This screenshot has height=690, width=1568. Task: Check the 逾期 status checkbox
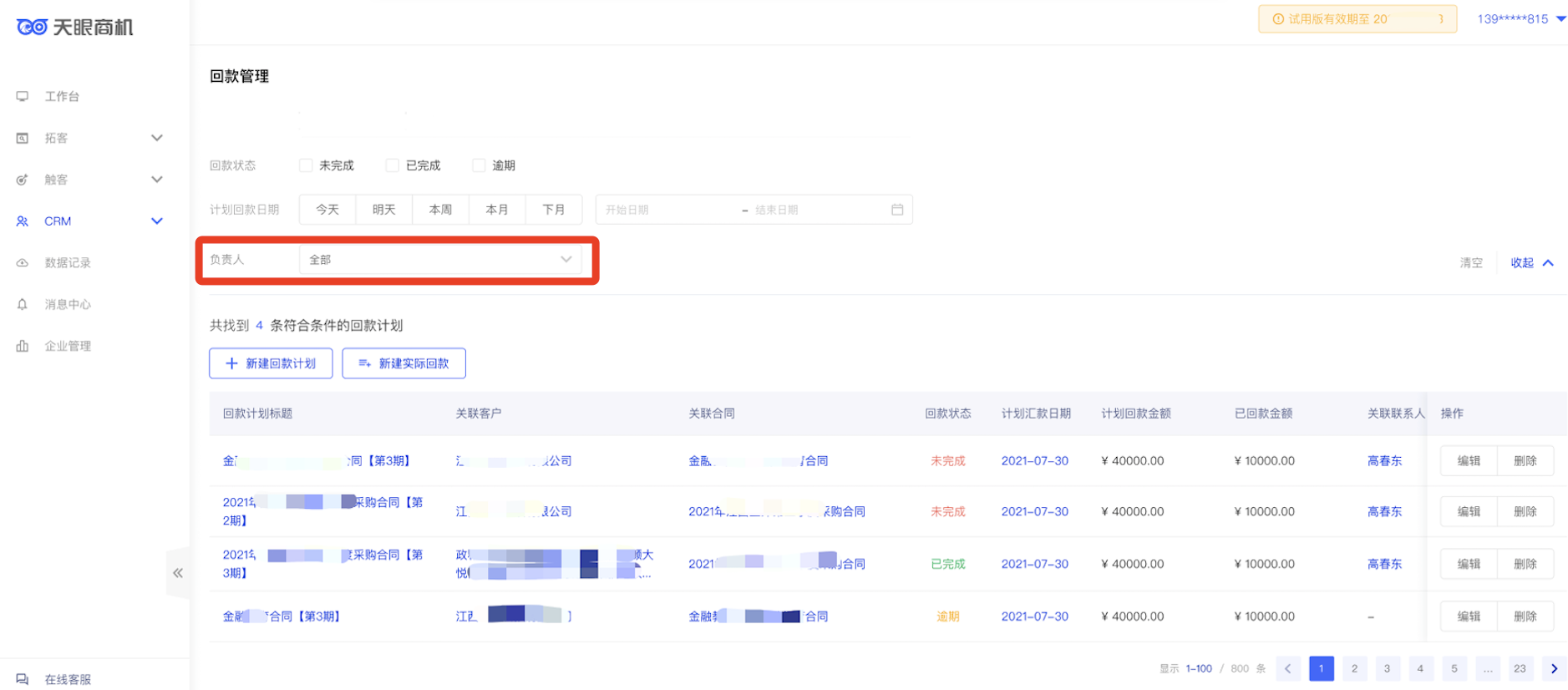pos(479,165)
